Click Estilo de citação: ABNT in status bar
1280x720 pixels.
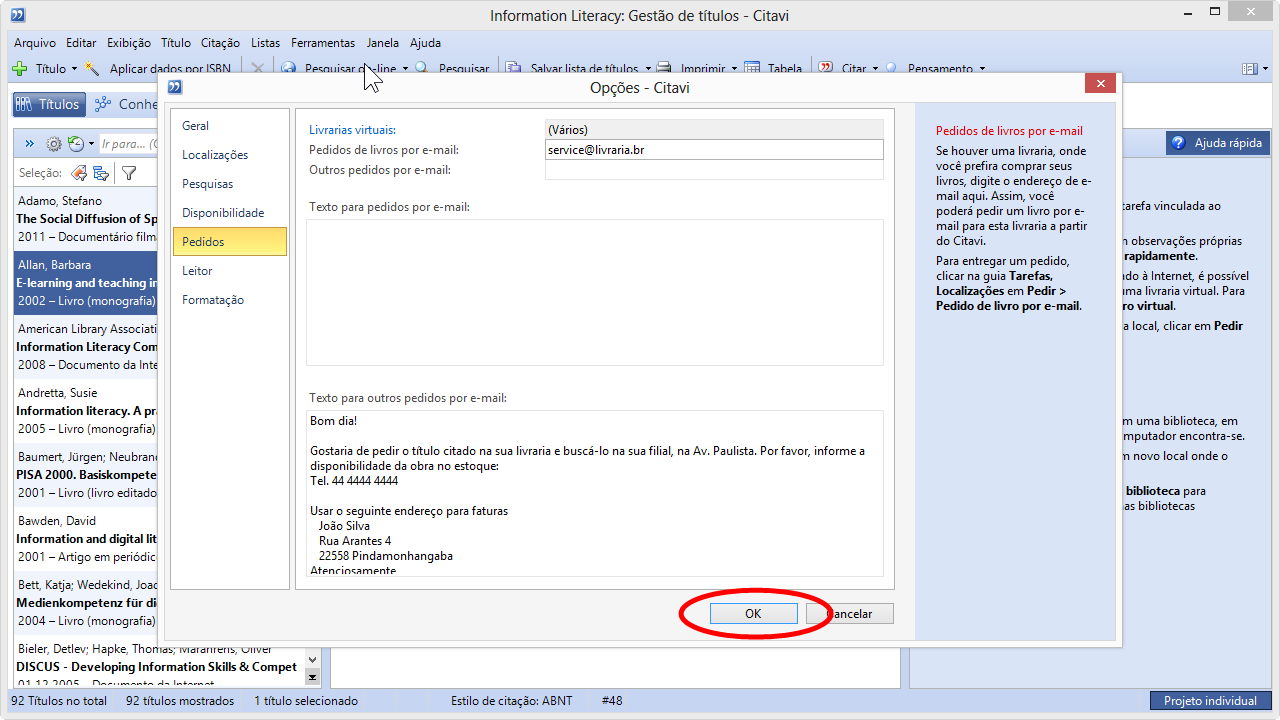[511, 701]
